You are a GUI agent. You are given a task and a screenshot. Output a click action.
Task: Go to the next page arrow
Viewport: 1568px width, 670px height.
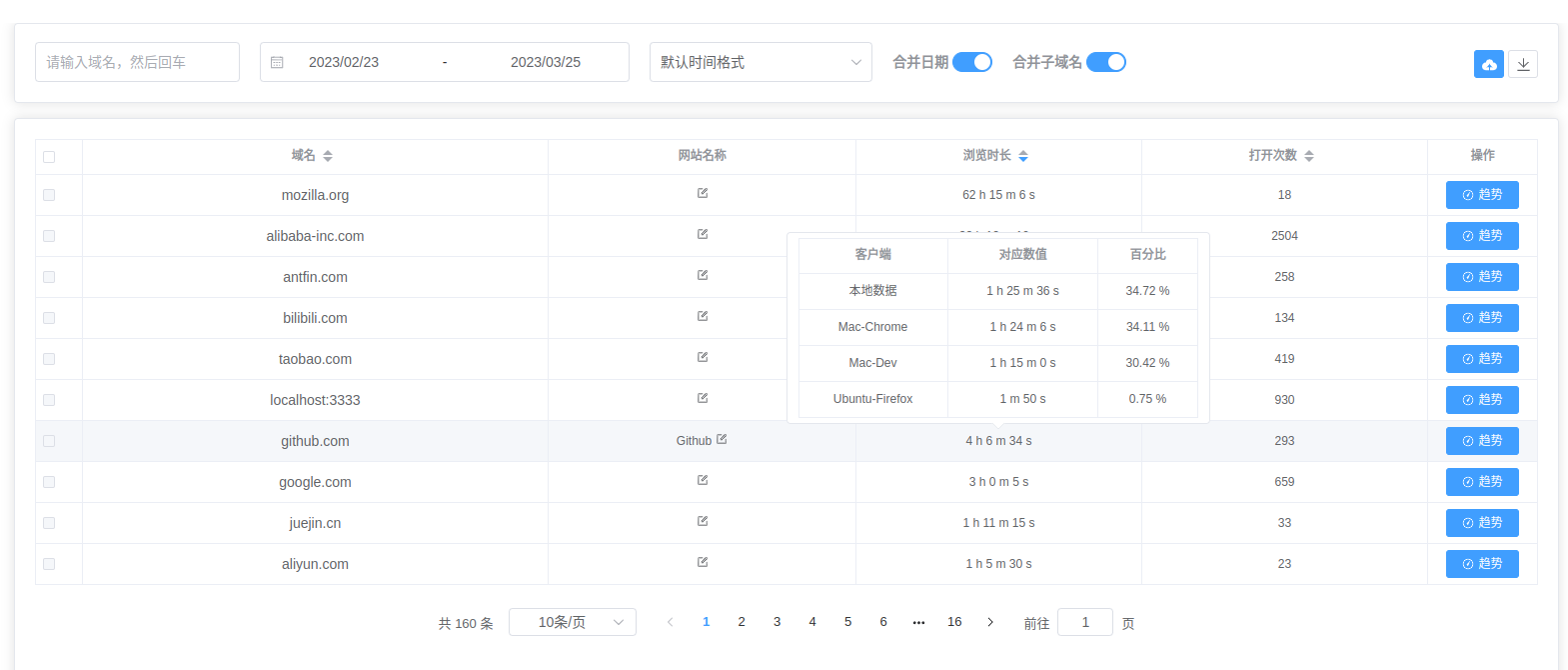coord(990,622)
